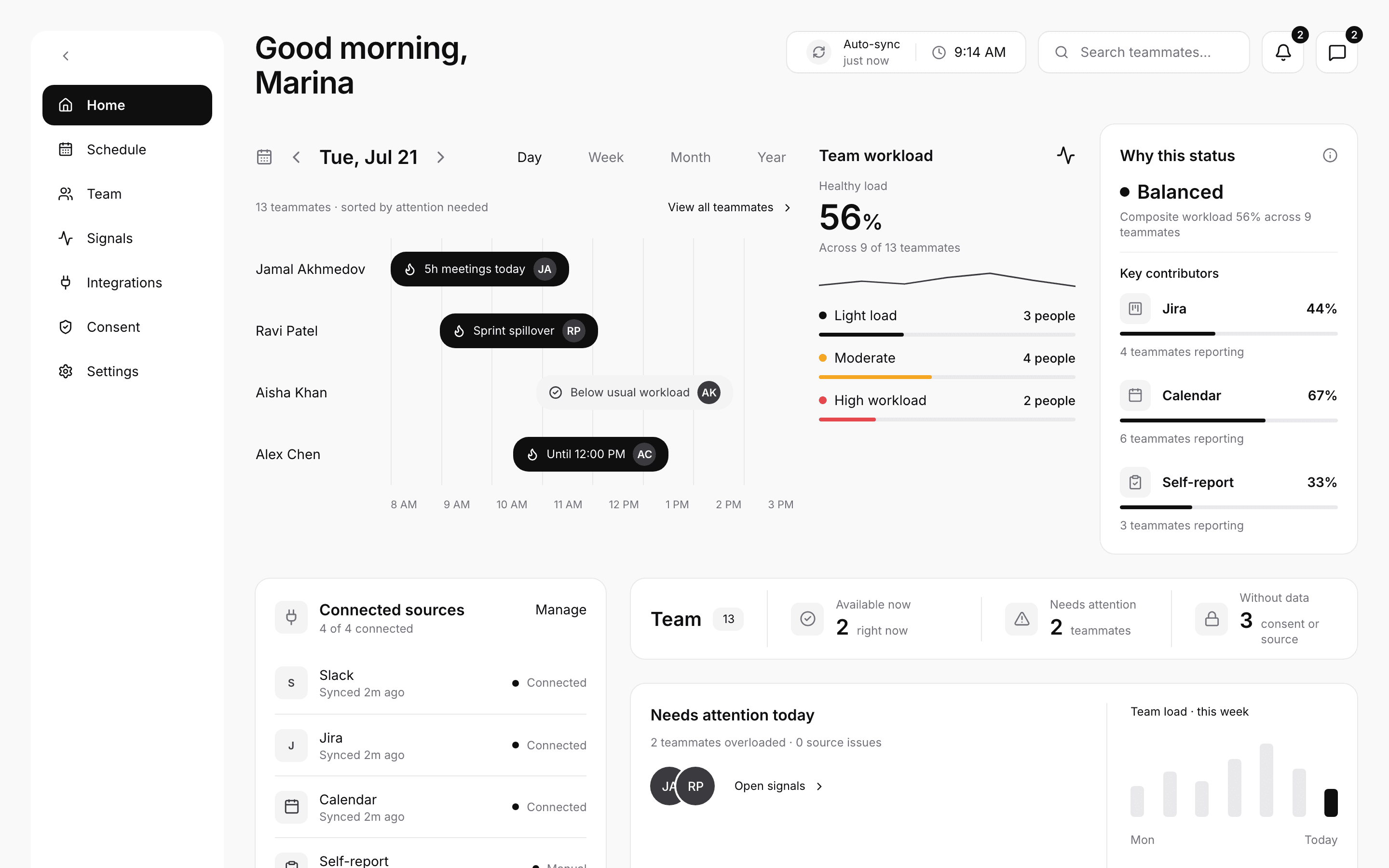
Task: Click the Self-report contributor icon
Action: [1135, 482]
